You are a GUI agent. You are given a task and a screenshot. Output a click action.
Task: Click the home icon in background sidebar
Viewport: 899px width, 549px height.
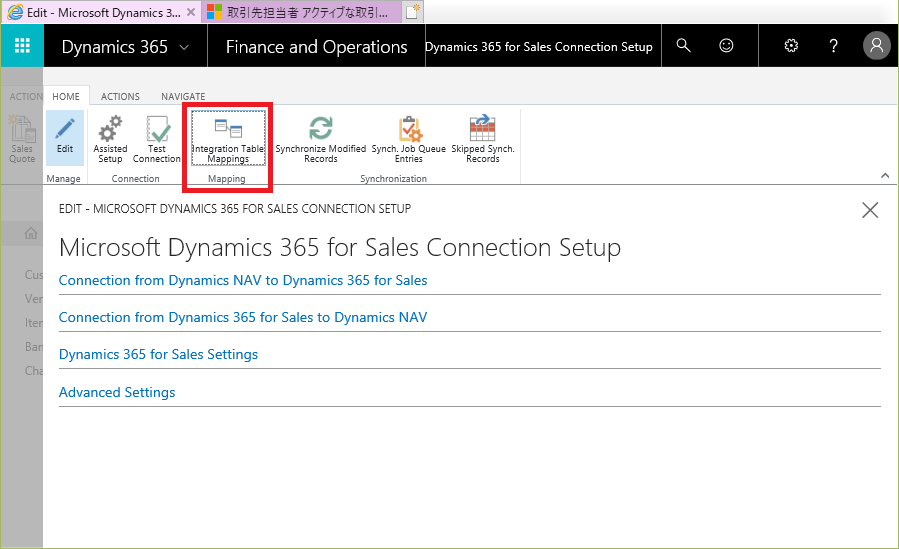point(31,233)
